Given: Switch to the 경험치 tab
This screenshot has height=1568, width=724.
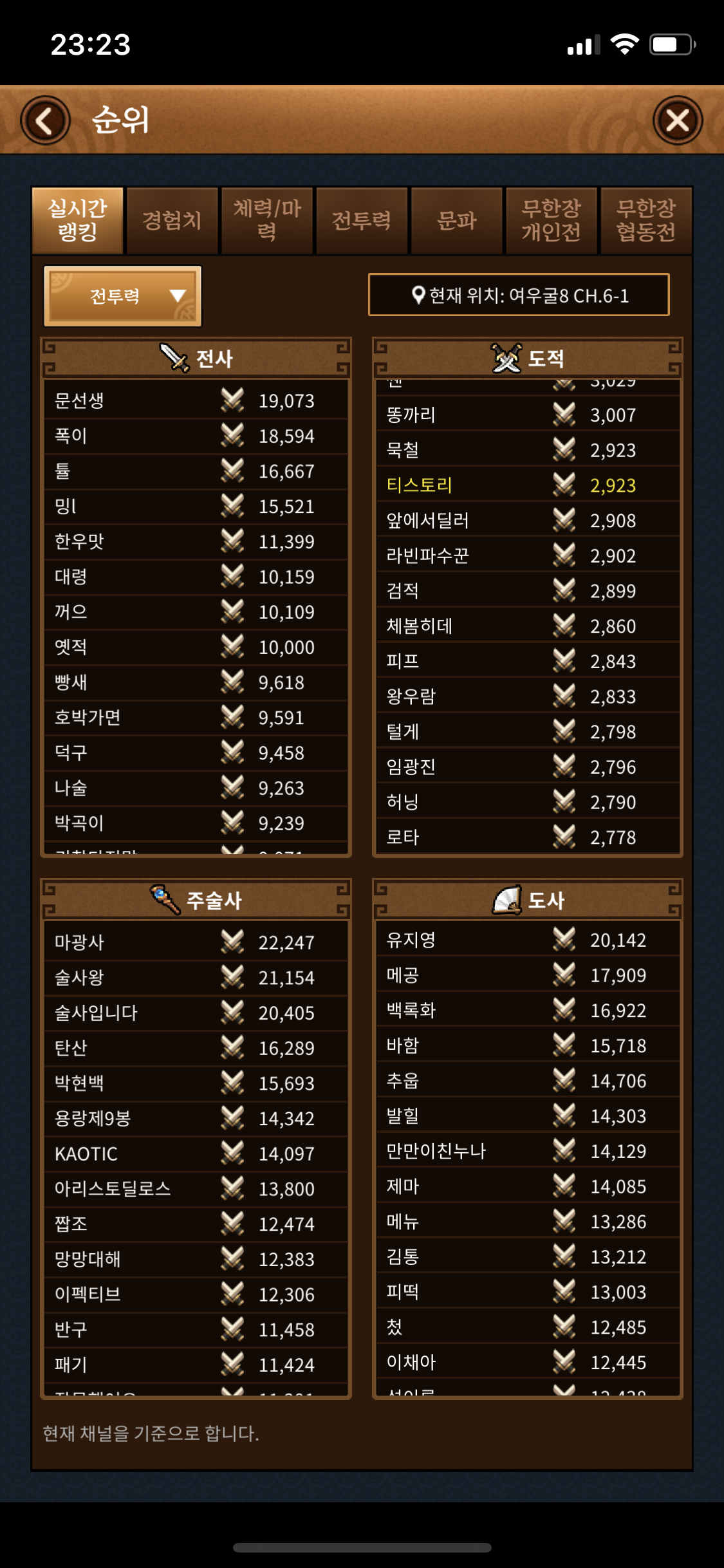Looking at the screenshot, I should coord(172,220).
